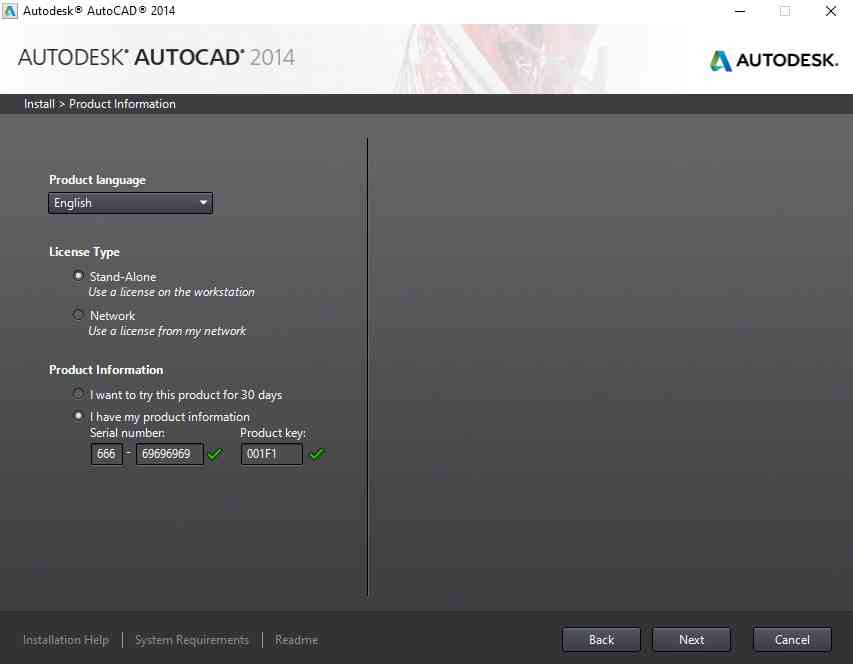Click the Product key input field
This screenshot has width=853, height=664.
coord(271,454)
